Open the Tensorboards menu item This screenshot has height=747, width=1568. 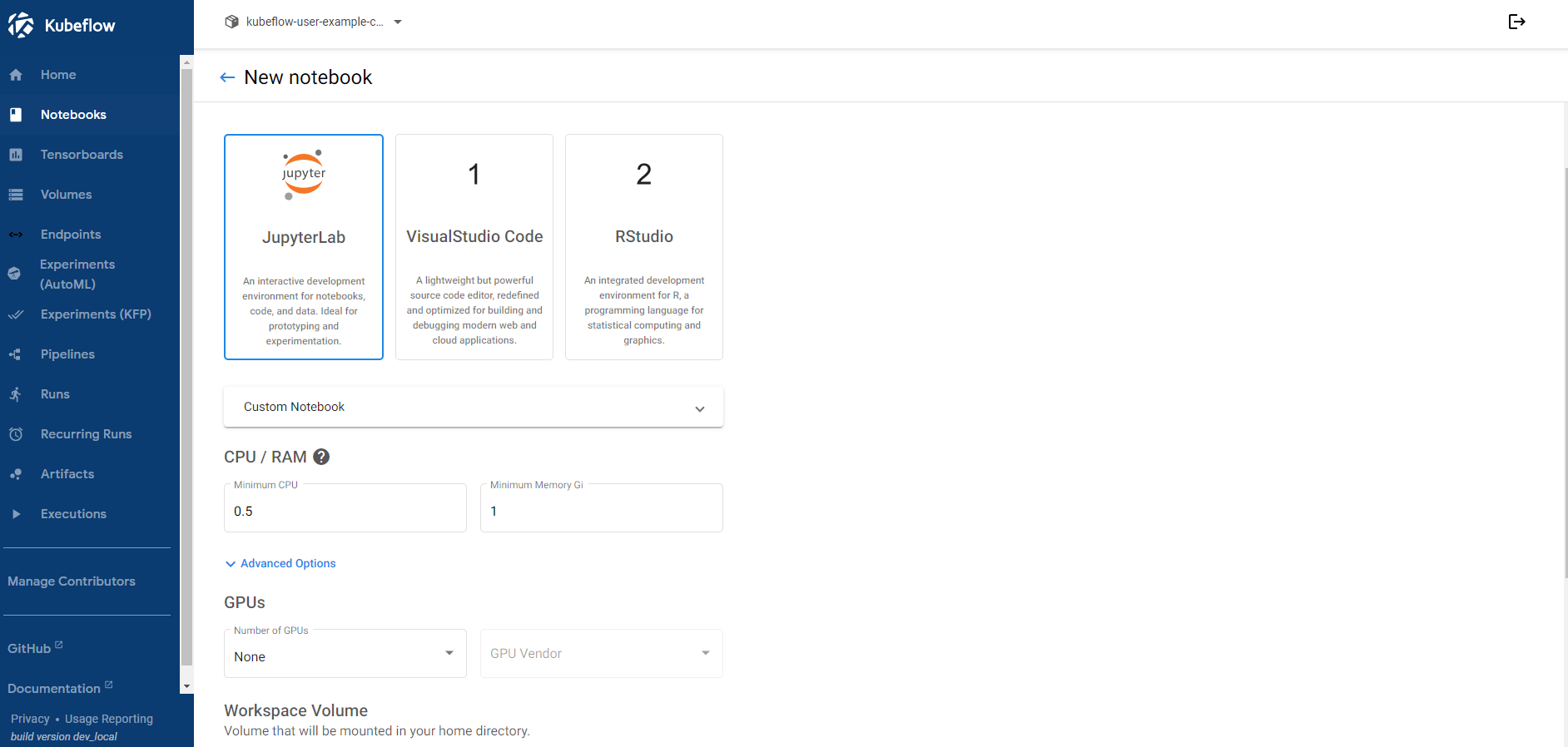pos(90,155)
